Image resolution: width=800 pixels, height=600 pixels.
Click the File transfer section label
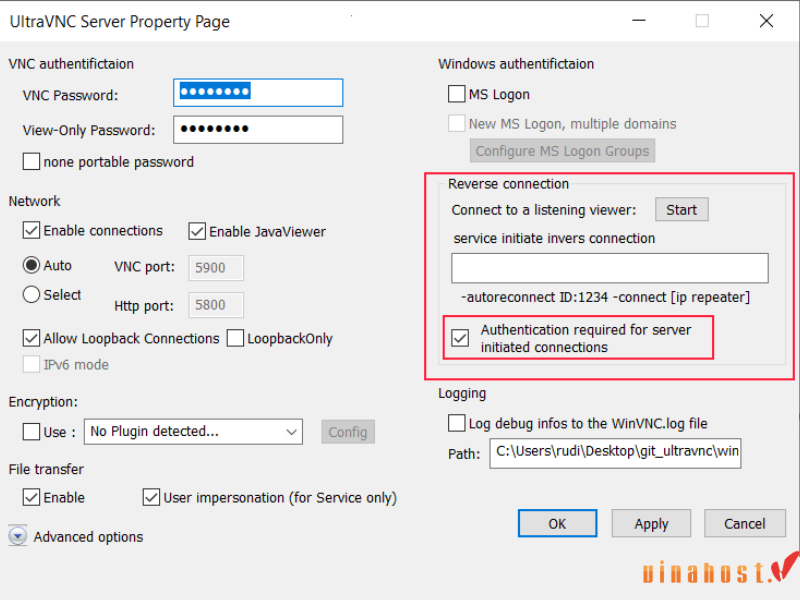pyautogui.click(x=46, y=469)
